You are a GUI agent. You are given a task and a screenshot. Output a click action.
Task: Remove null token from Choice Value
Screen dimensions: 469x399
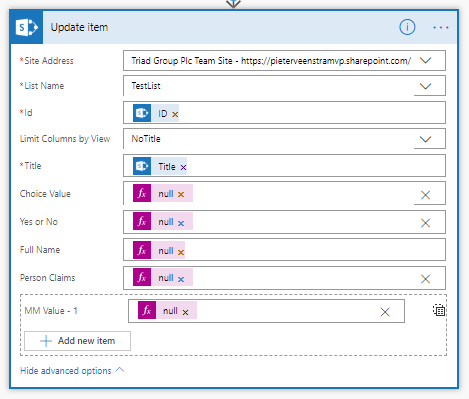(x=181, y=194)
